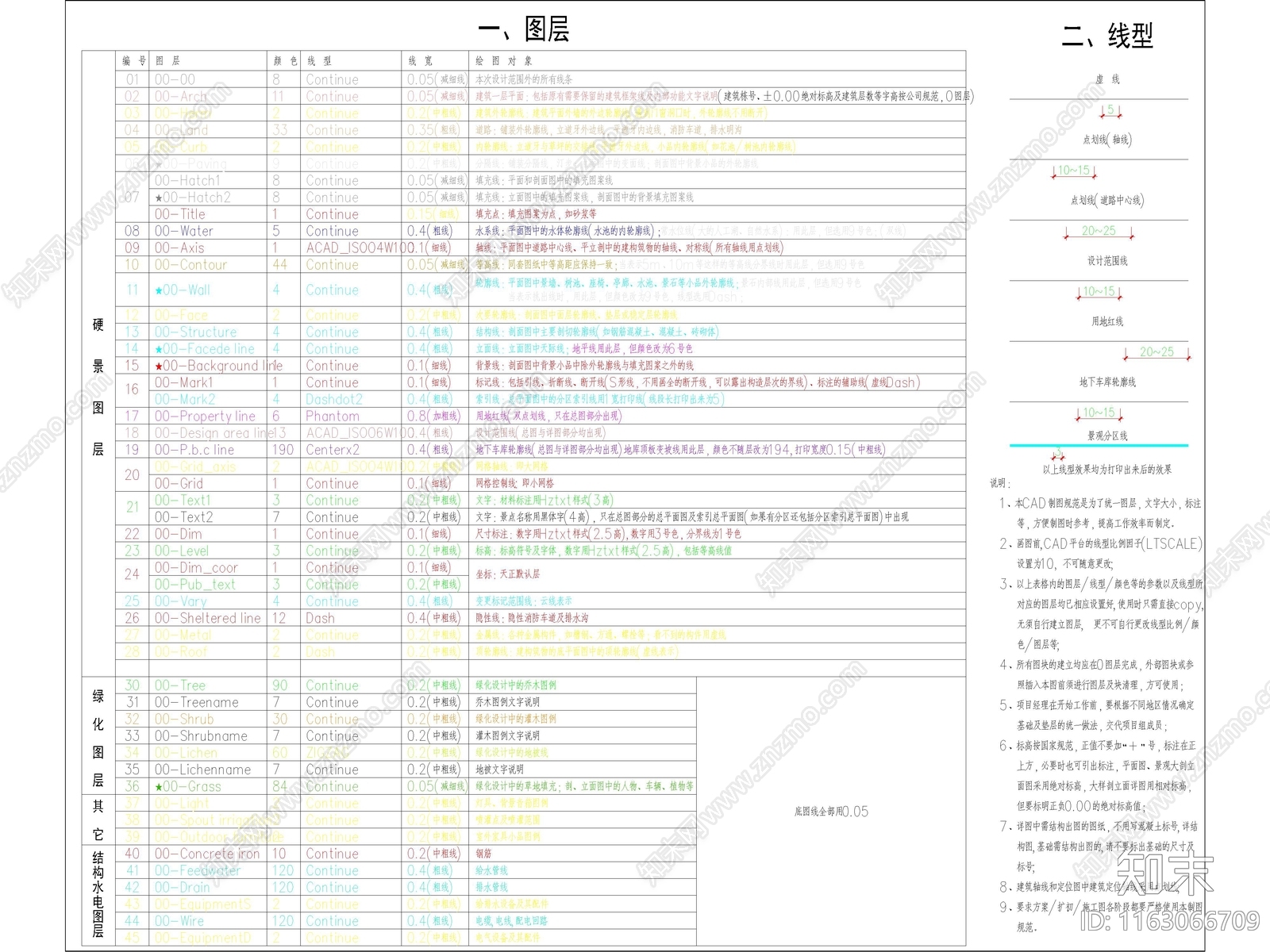
Task: Click the heading 二、线型
Action: point(1107,36)
